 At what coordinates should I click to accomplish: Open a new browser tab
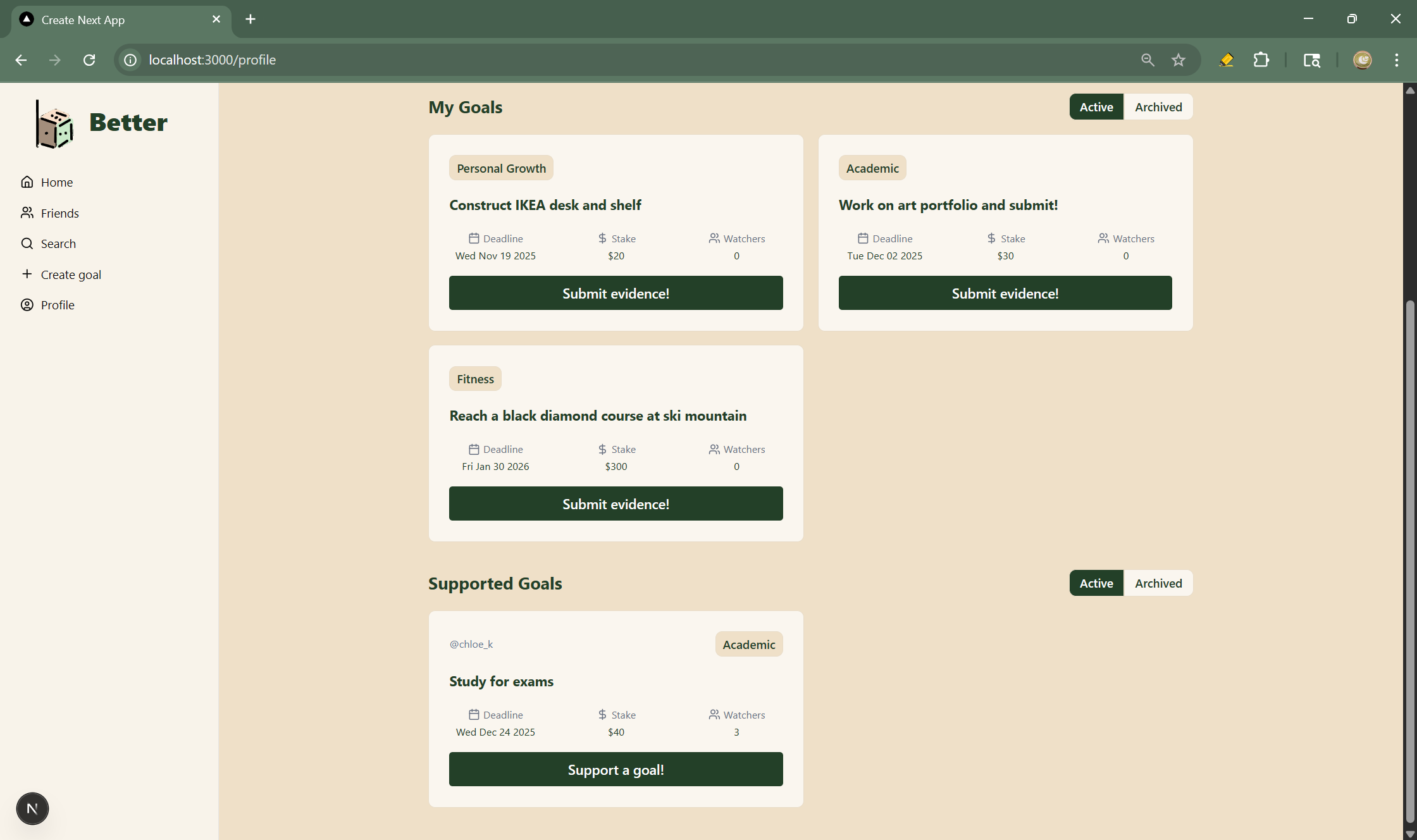click(251, 20)
